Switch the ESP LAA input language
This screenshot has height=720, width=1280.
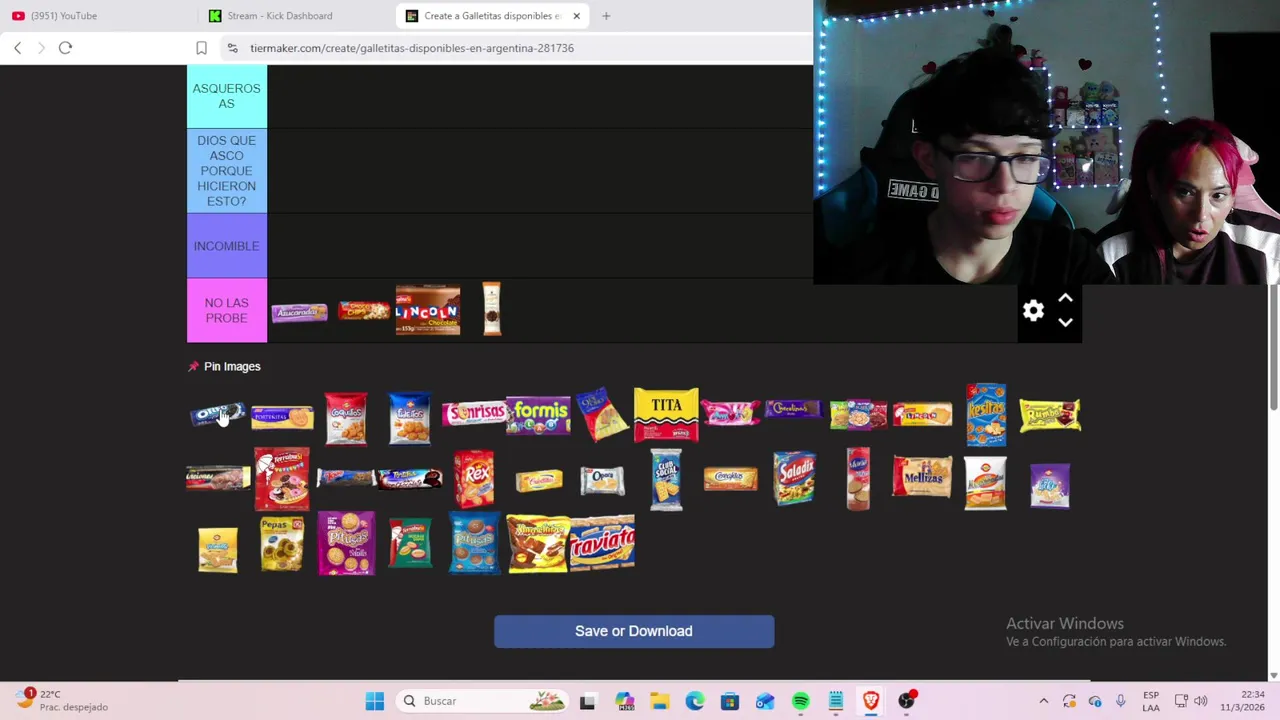(1151, 701)
